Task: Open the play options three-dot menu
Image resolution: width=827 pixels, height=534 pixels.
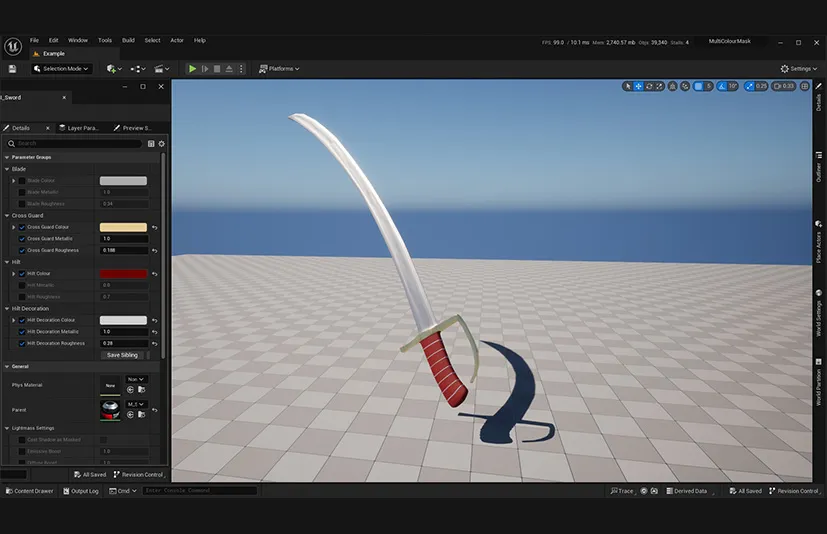Action: 241,69
